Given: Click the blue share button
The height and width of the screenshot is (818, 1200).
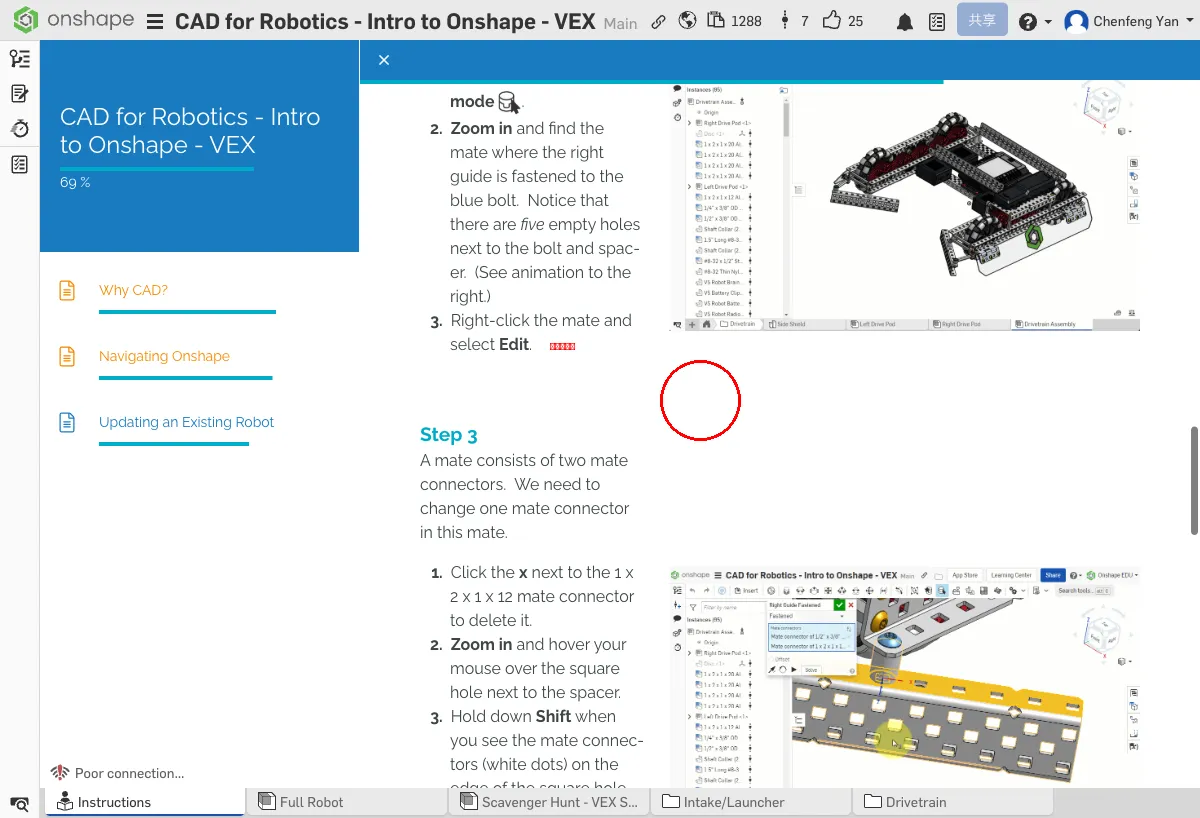Looking at the screenshot, I should [981, 21].
